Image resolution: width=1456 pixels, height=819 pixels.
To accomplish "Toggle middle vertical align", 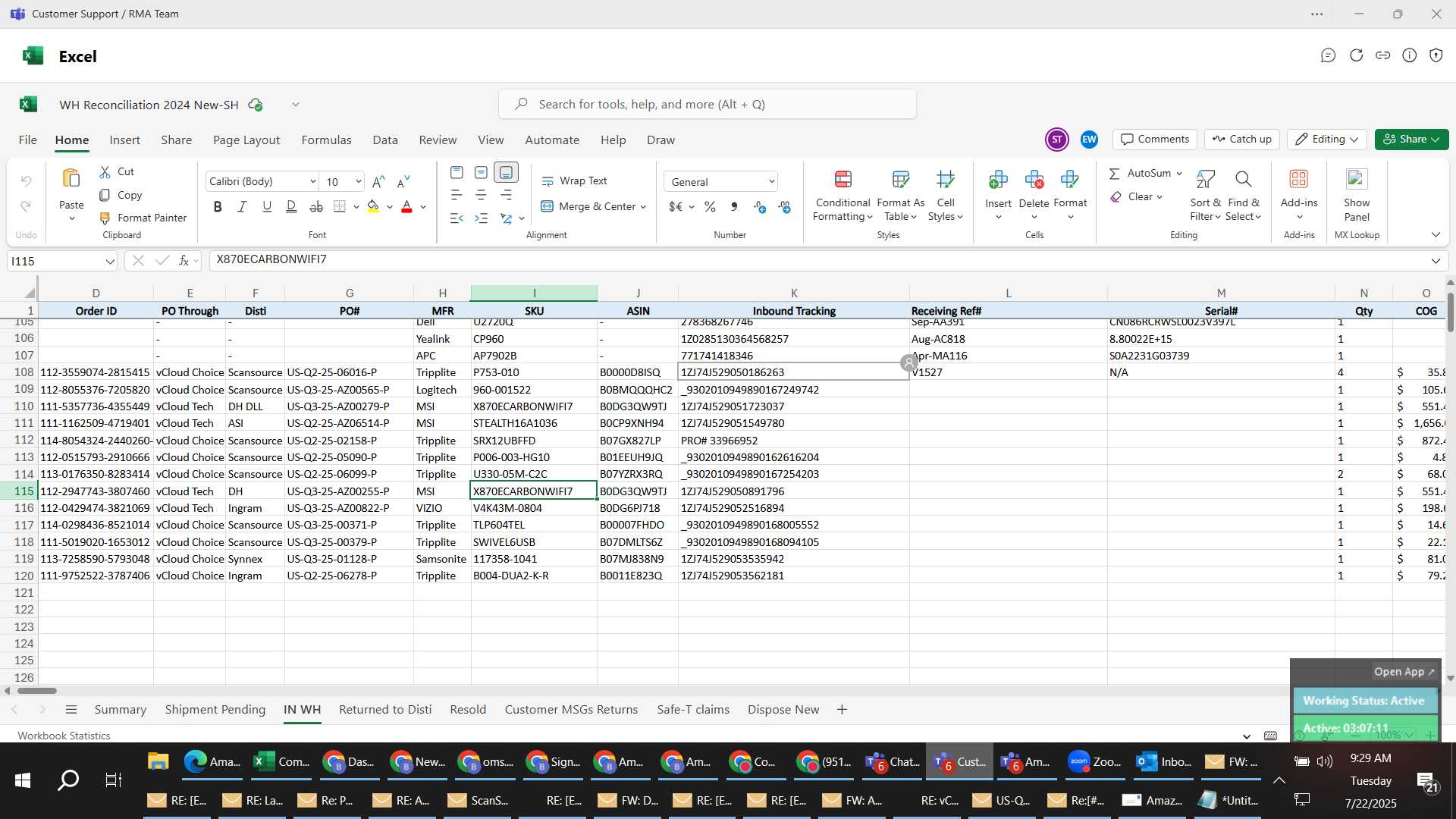I will 481,173.
